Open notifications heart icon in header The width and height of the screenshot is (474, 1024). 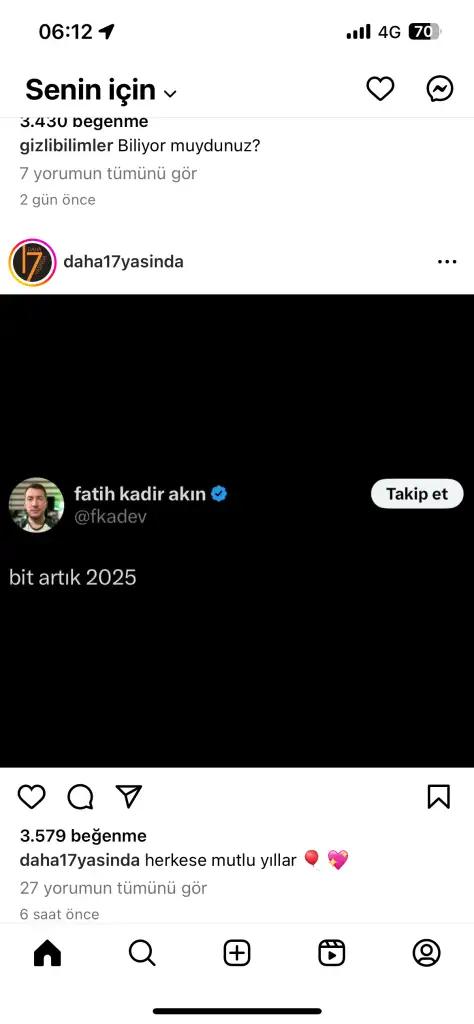[x=380, y=89]
